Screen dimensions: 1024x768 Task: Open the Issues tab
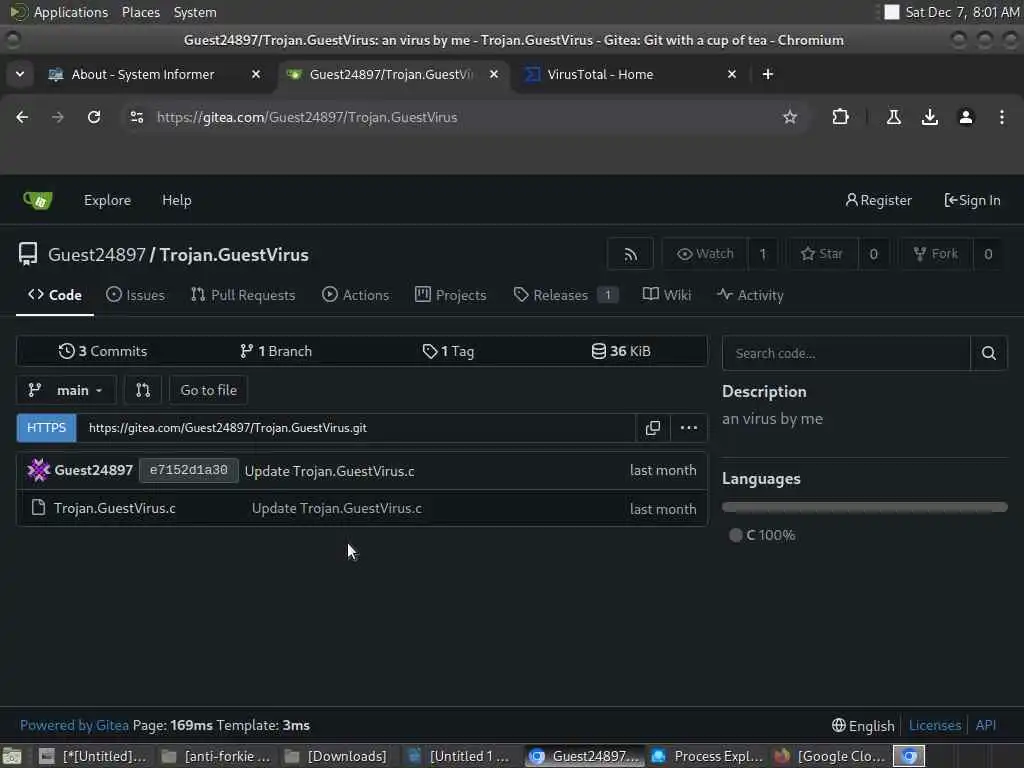(x=135, y=295)
